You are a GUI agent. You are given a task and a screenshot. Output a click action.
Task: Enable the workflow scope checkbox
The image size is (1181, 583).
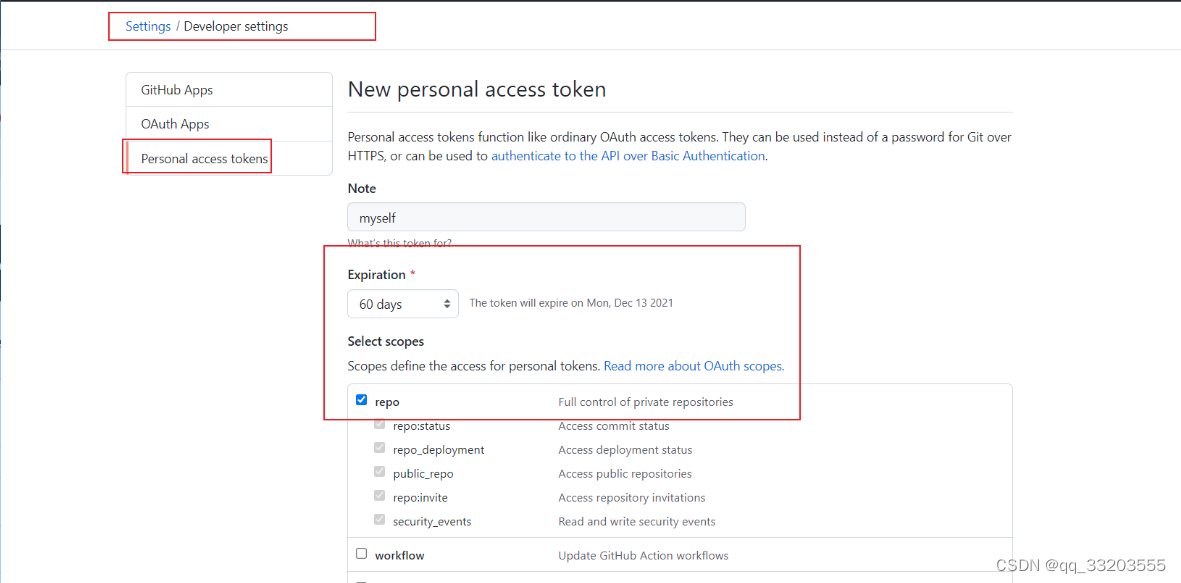pos(362,553)
